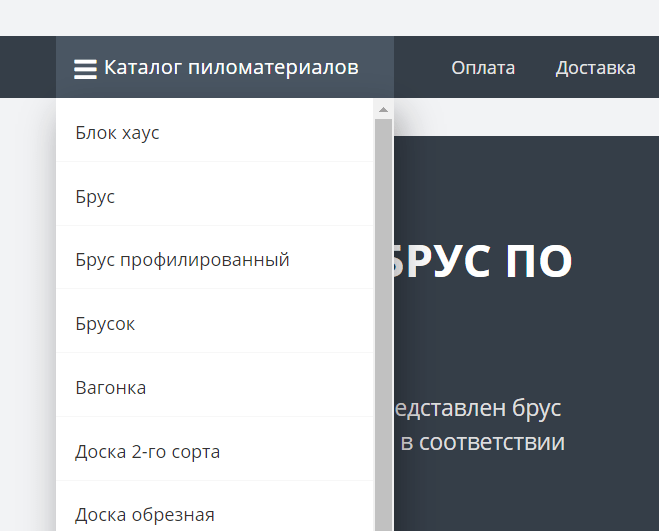Click the light gray area above the navbar
This screenshot has width=659, height=531.
point(330,18)
